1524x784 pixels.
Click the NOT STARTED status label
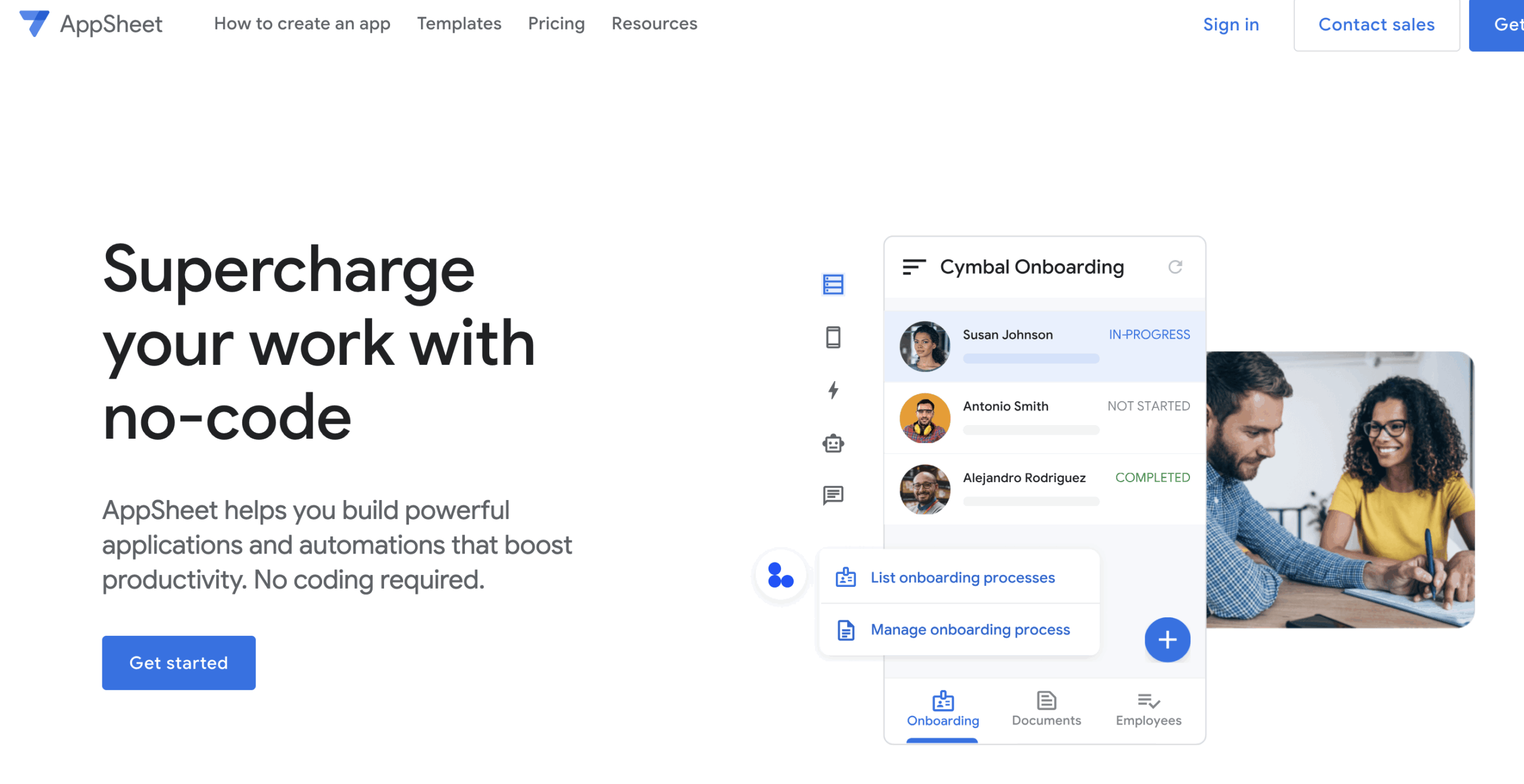[1148, 406]
